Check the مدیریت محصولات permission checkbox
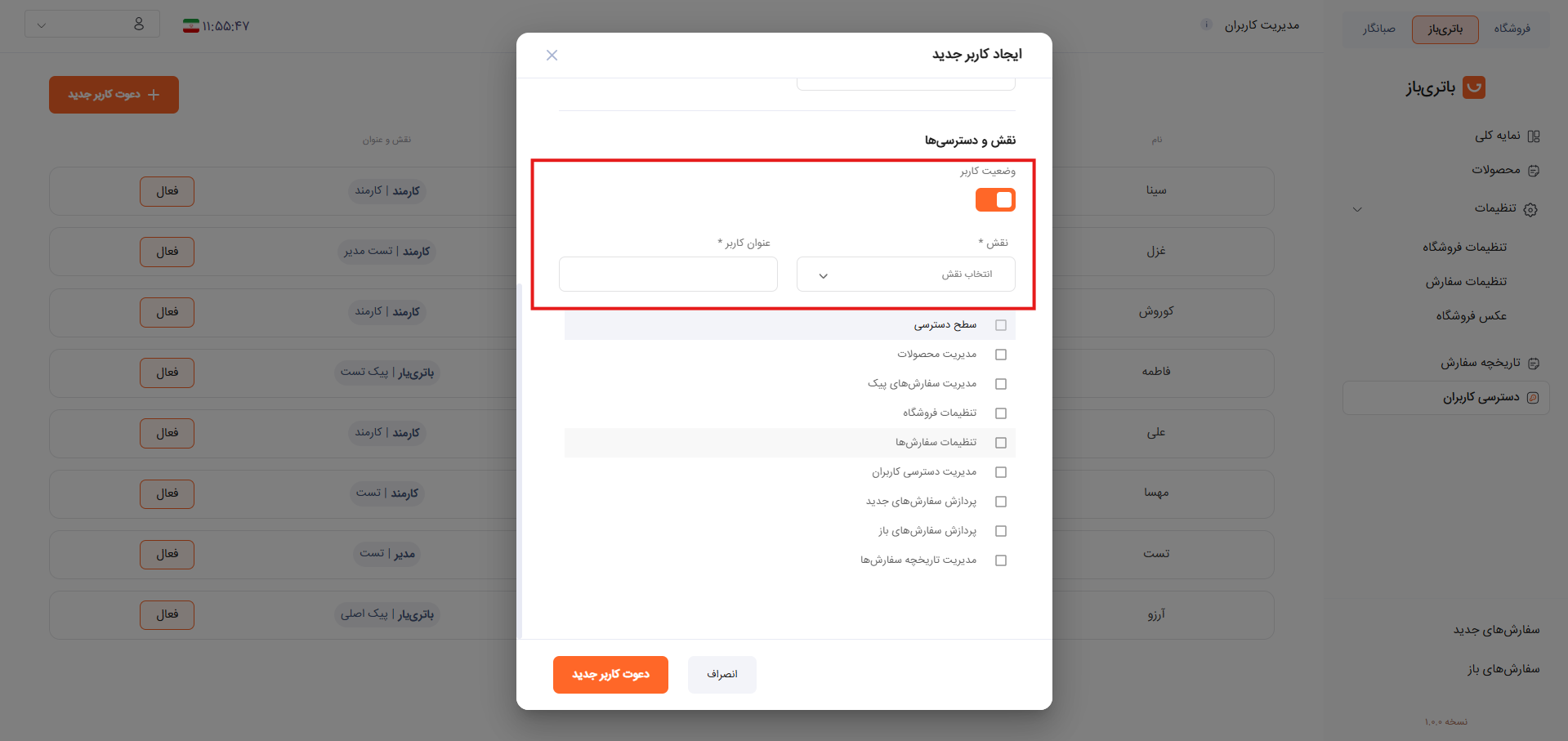The width and height of the screenshot is (1568, 741). click(x=1001, y=355)
